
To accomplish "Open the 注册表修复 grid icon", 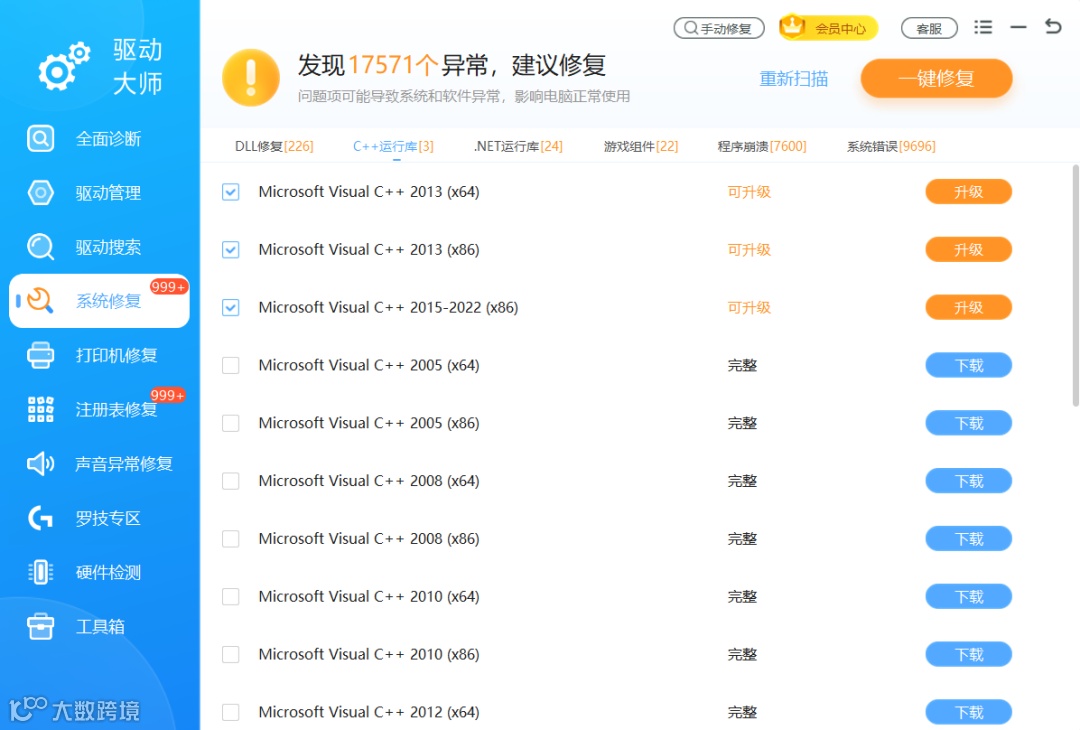I will point(41,409).
